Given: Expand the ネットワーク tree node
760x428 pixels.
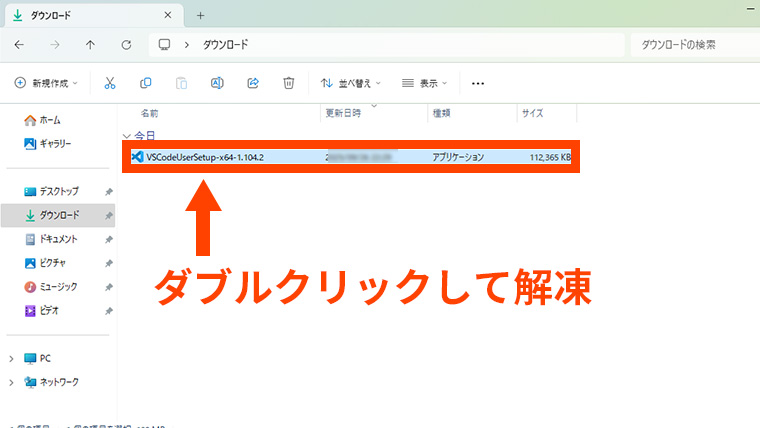Looking at the screenshot, I should [11, 382].
